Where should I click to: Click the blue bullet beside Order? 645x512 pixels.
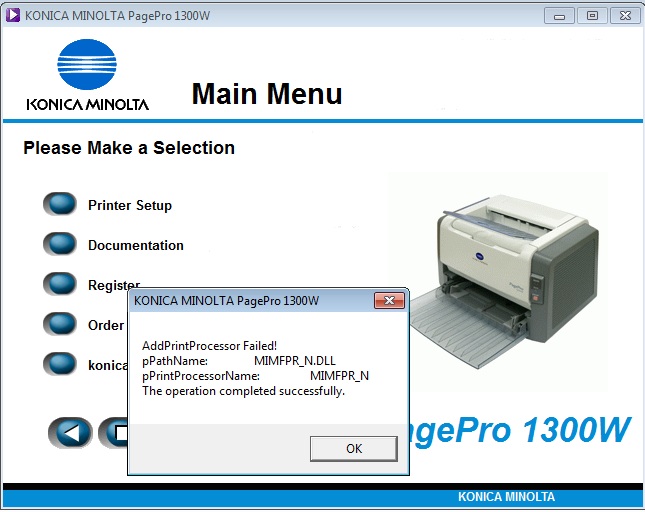click(60, 324)
